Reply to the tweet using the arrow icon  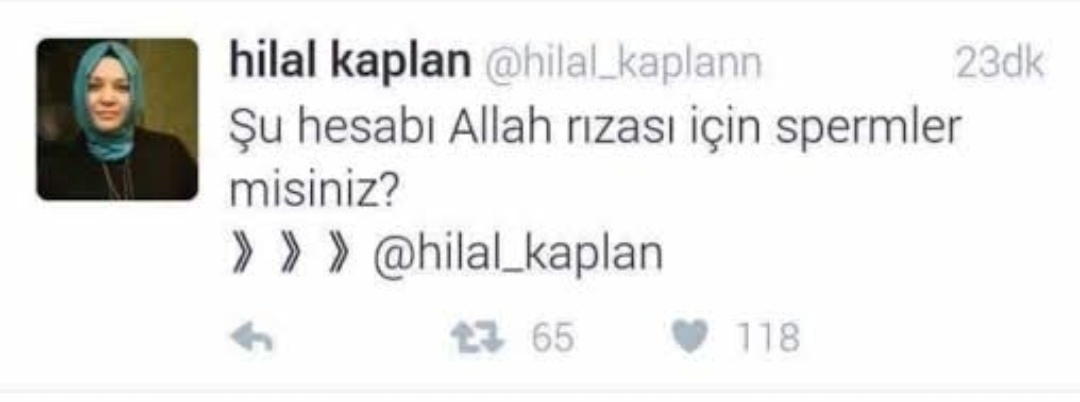(252, 339)
